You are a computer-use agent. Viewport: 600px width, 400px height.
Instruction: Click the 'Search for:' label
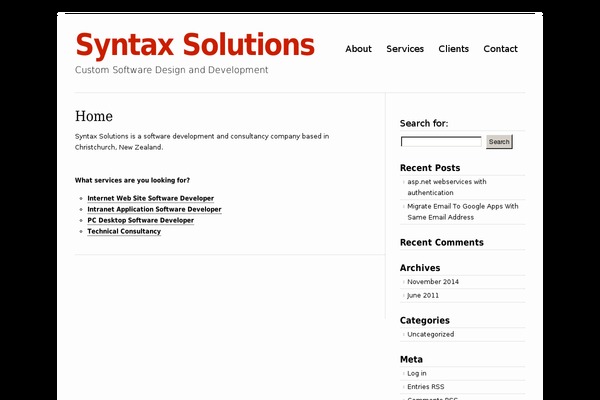(424, 124)
